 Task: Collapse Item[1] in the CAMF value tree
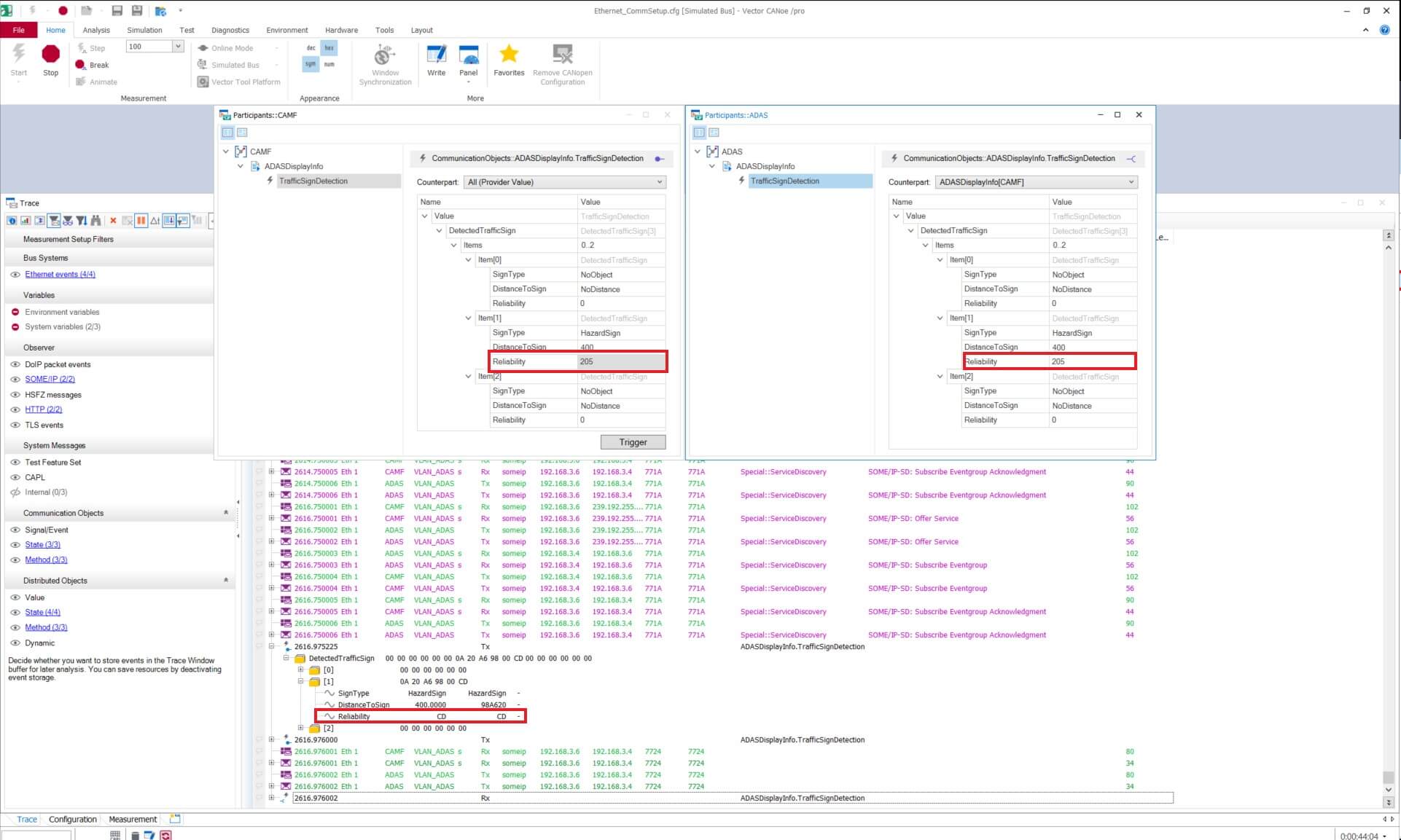pyautogui.click(x=468, y=318)
